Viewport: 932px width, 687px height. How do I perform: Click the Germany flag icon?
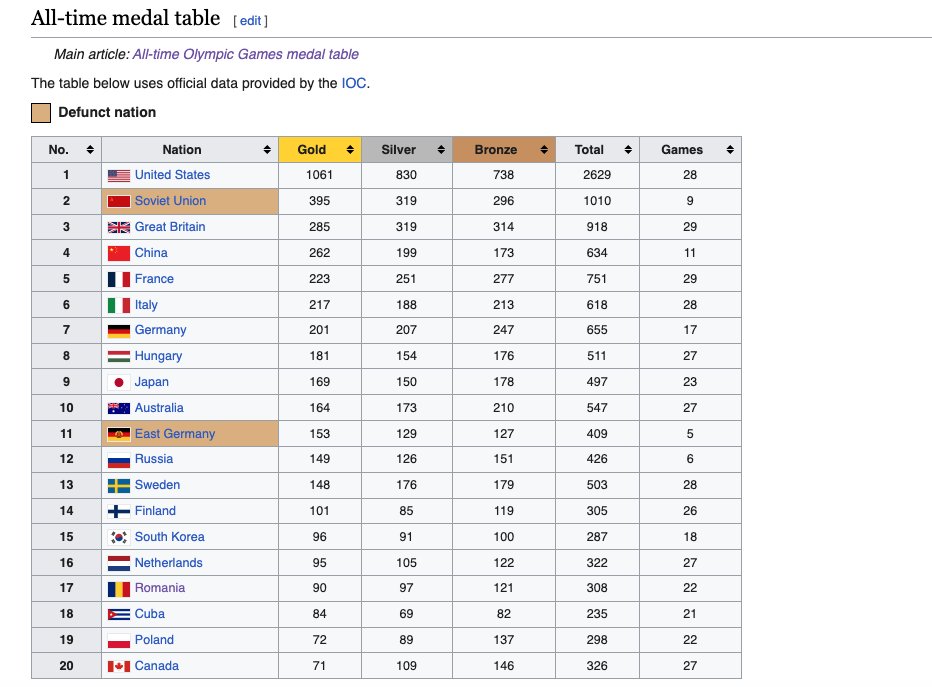pos(119,331)
